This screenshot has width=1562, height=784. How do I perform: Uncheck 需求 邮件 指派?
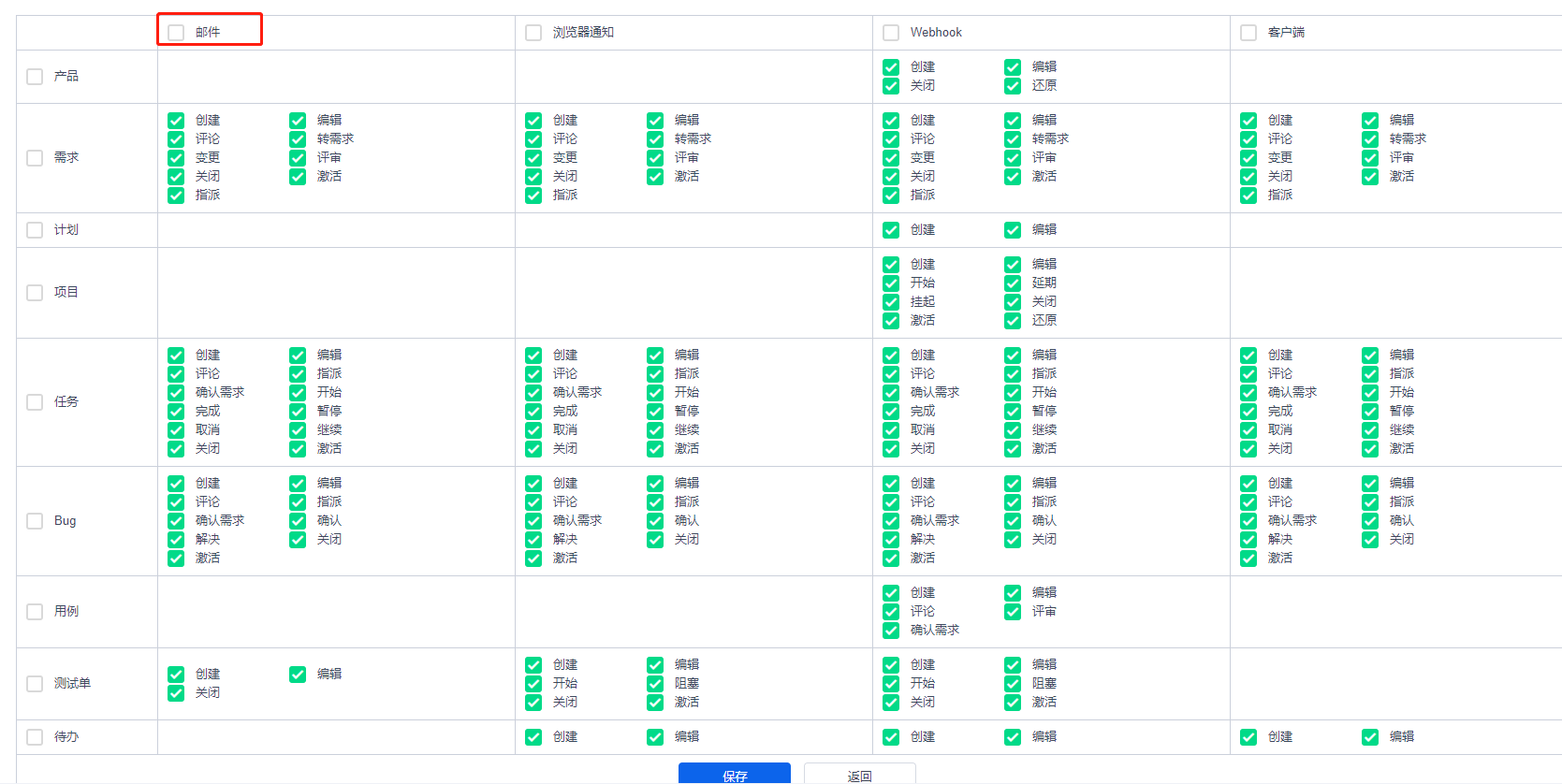pyautogui.click(x=176, y=196)
